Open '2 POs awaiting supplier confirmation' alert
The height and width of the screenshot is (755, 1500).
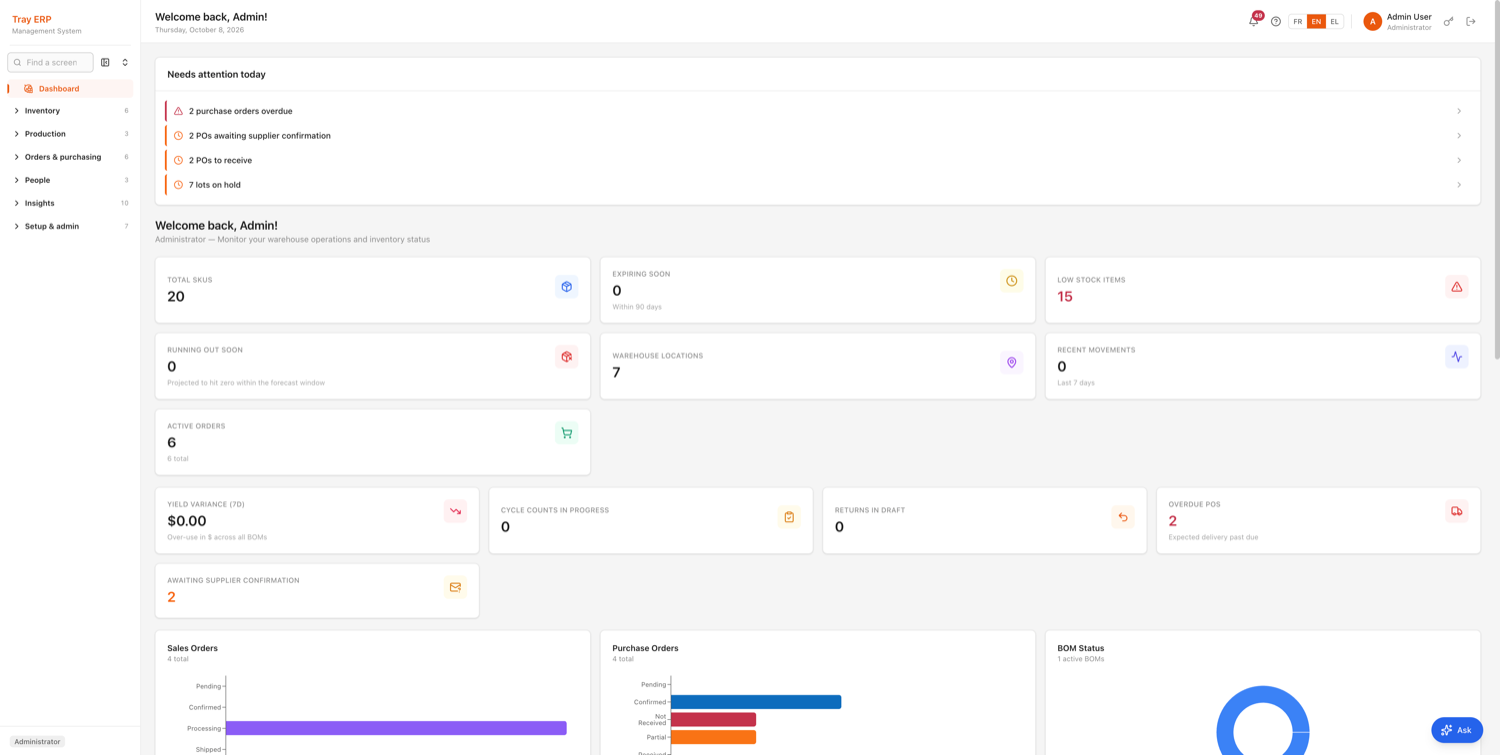pyautogui.click(x=817, y=136)
